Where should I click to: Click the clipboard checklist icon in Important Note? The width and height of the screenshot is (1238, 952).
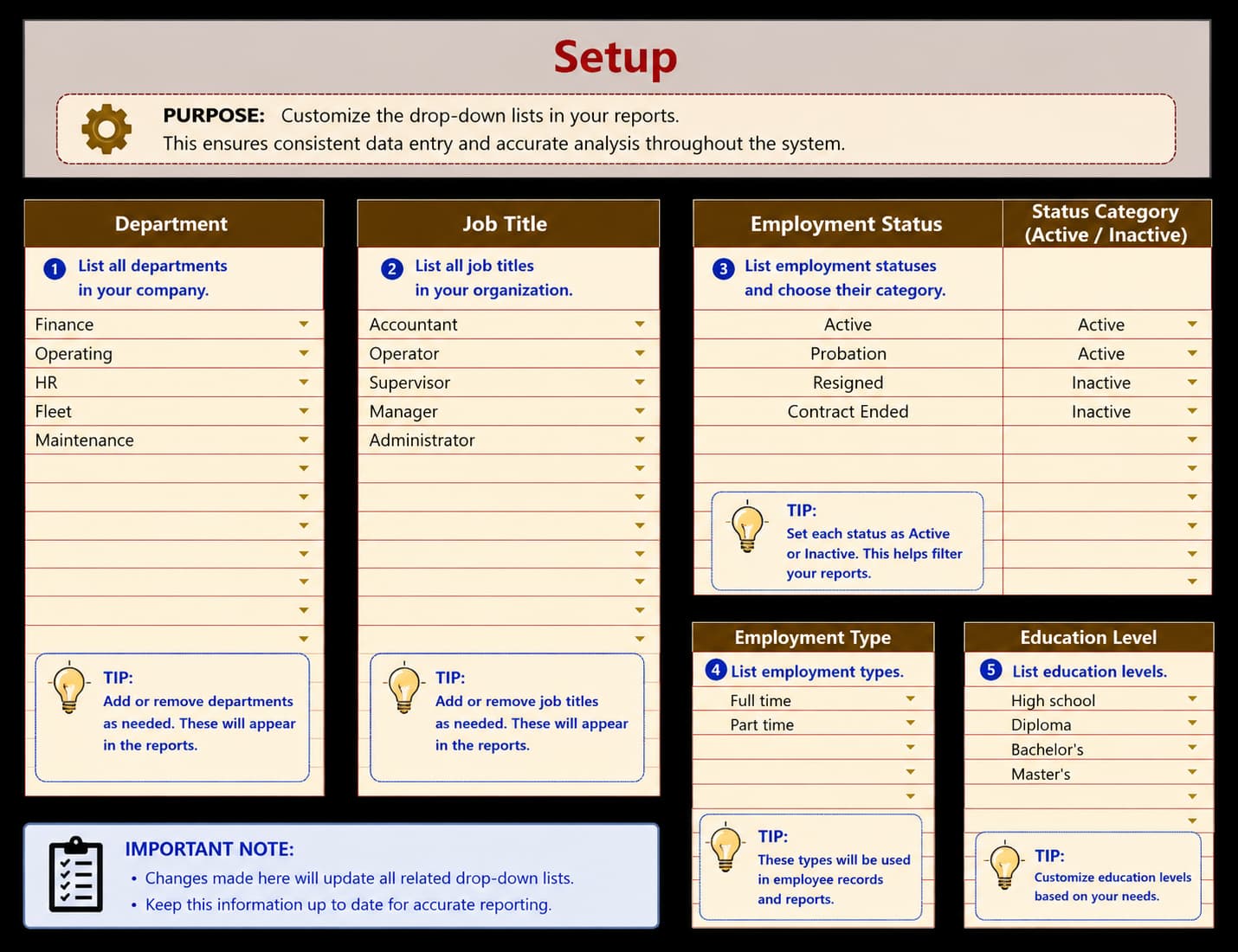click(76, 875)
